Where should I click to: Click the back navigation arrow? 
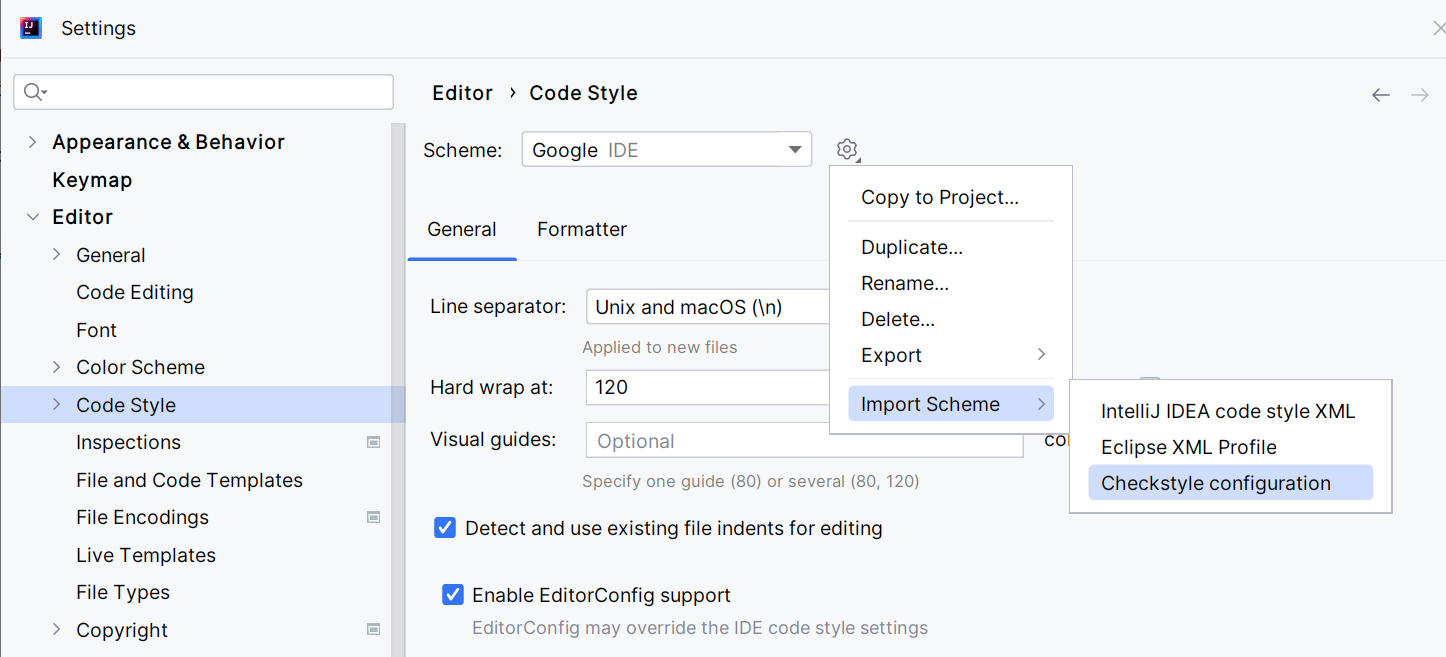click(x=1381, y=95)
